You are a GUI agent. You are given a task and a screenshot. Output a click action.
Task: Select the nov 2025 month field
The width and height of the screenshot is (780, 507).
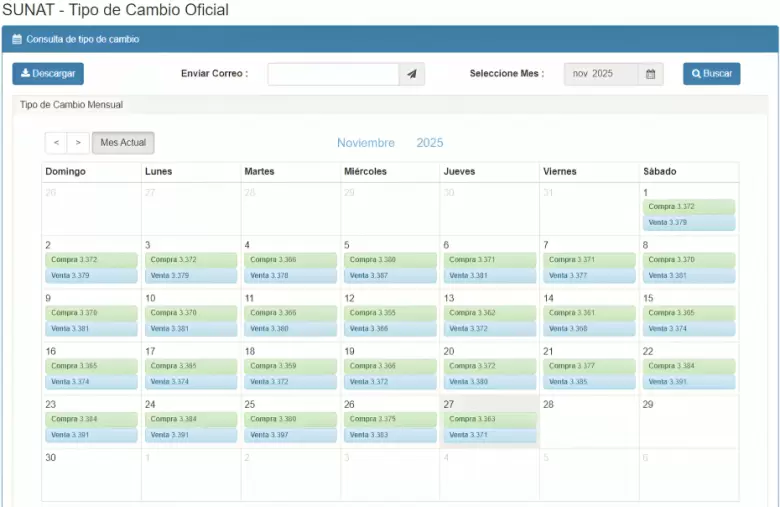click(x=601, y=74)
